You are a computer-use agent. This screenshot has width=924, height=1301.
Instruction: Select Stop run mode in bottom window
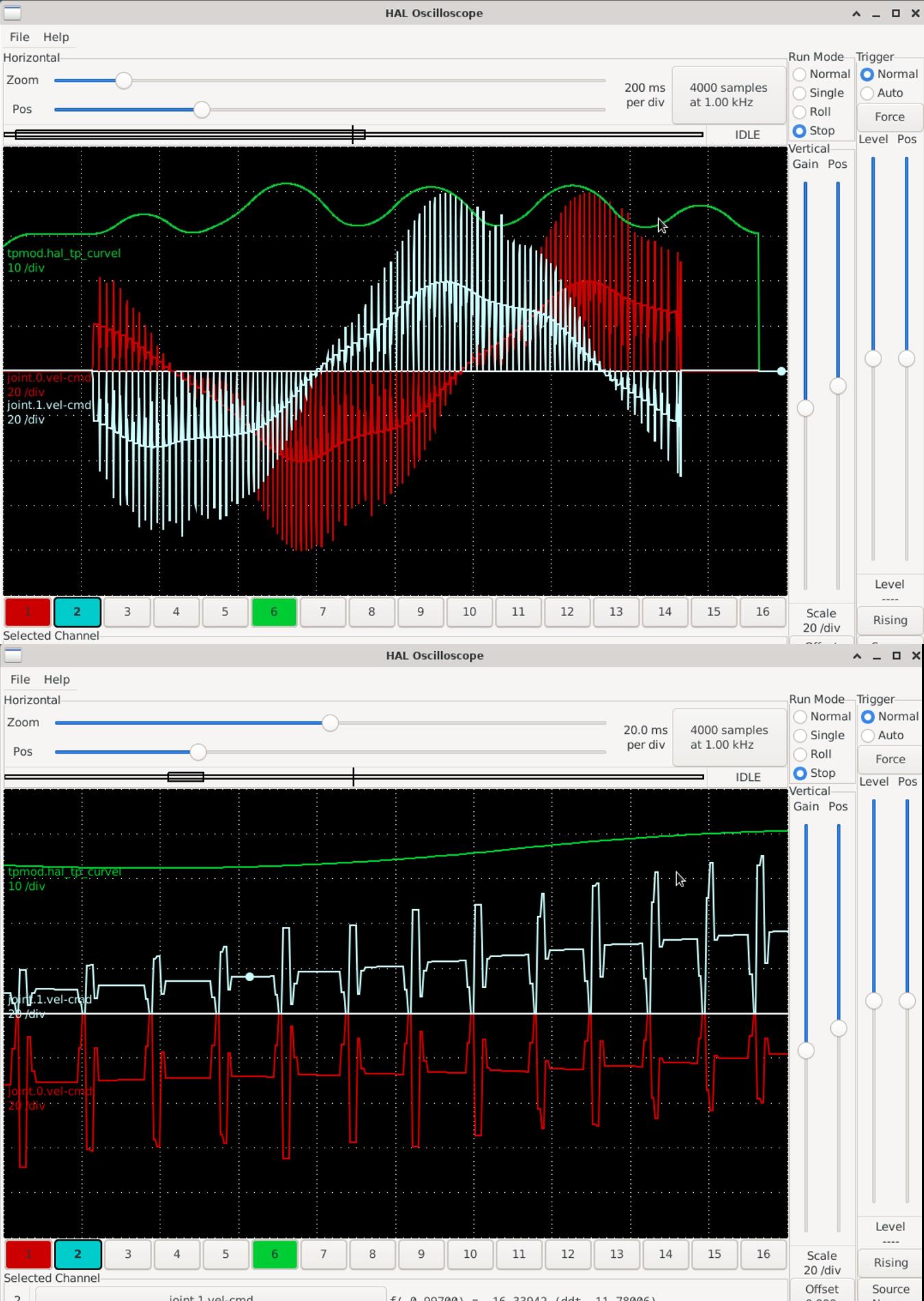[x=814, y=773]
